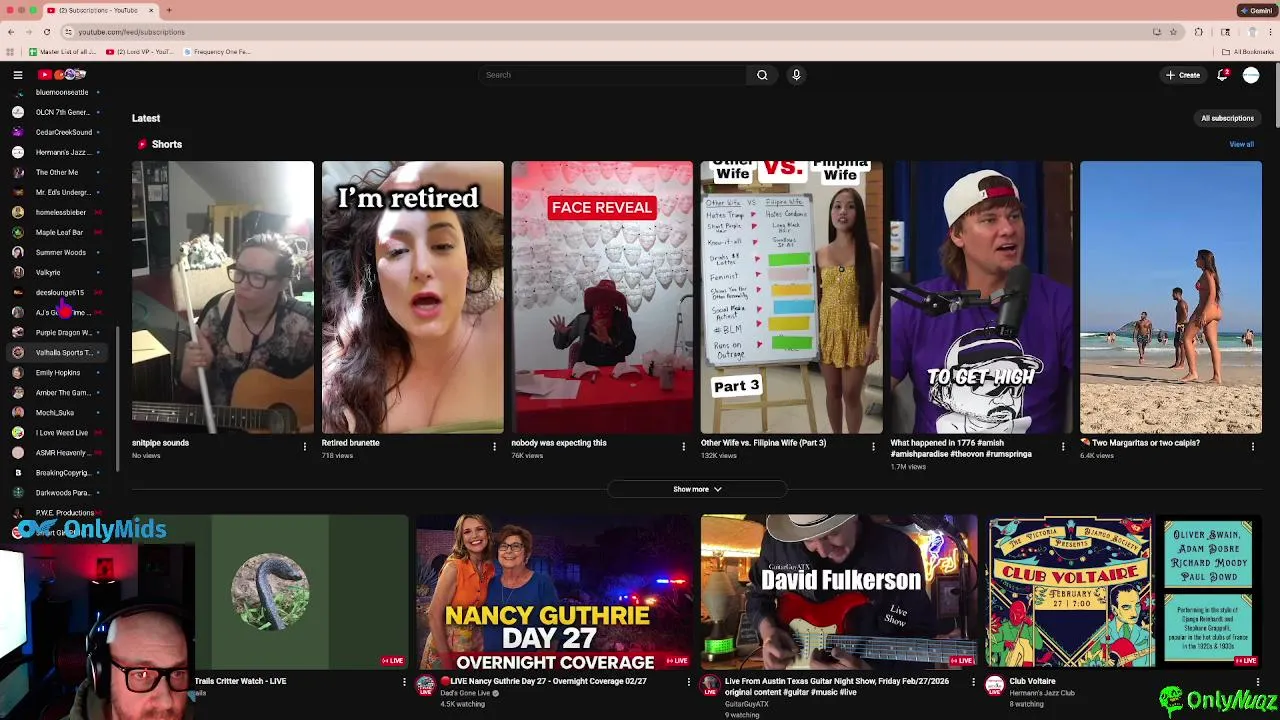Viewport: 1280px width, 720px height.
Task: Open the Gemini button in Chrome
Action: click(1256, 10)
